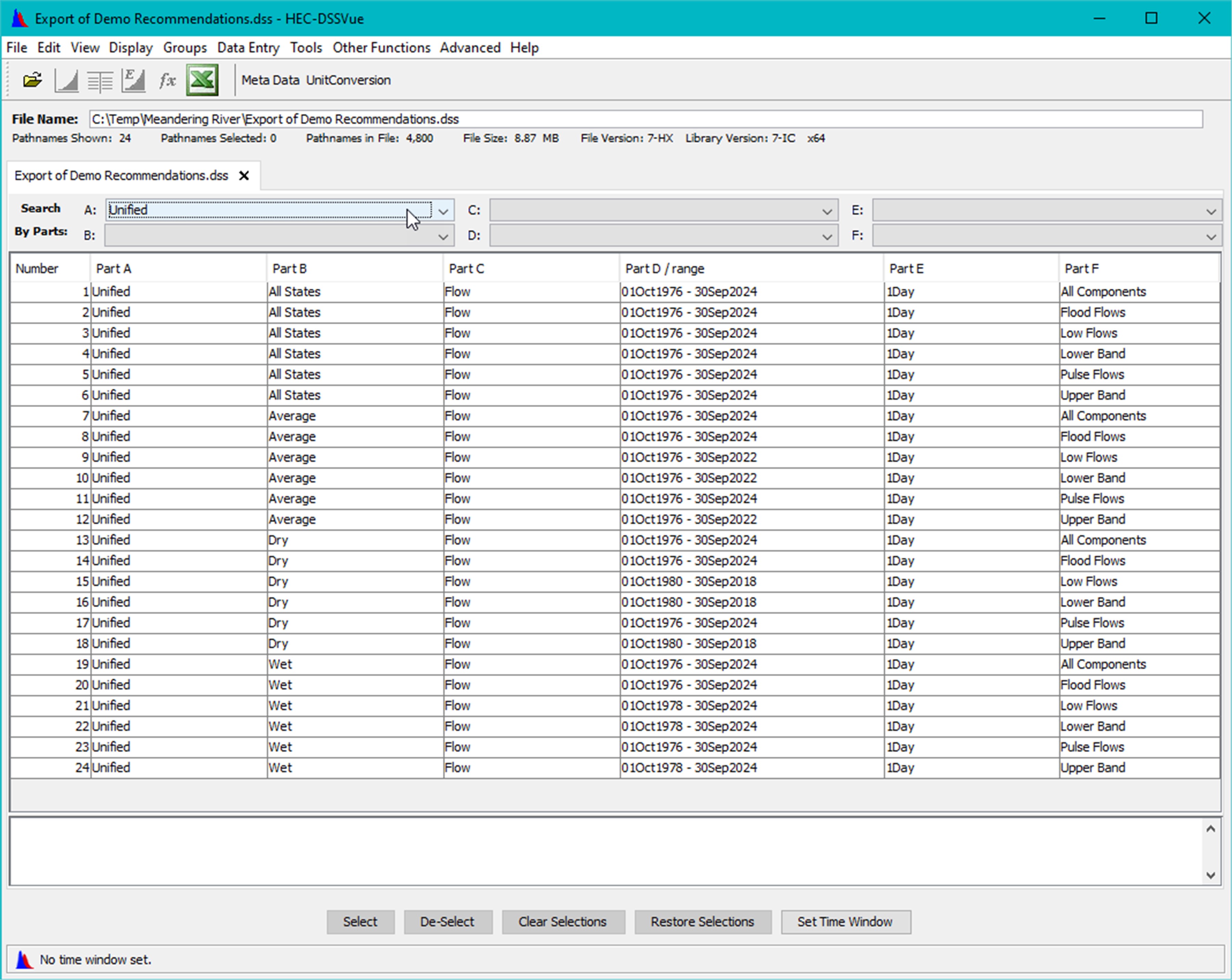
Task: Select row 15 Dry Low Flows
Action: [x=615, y=582]
